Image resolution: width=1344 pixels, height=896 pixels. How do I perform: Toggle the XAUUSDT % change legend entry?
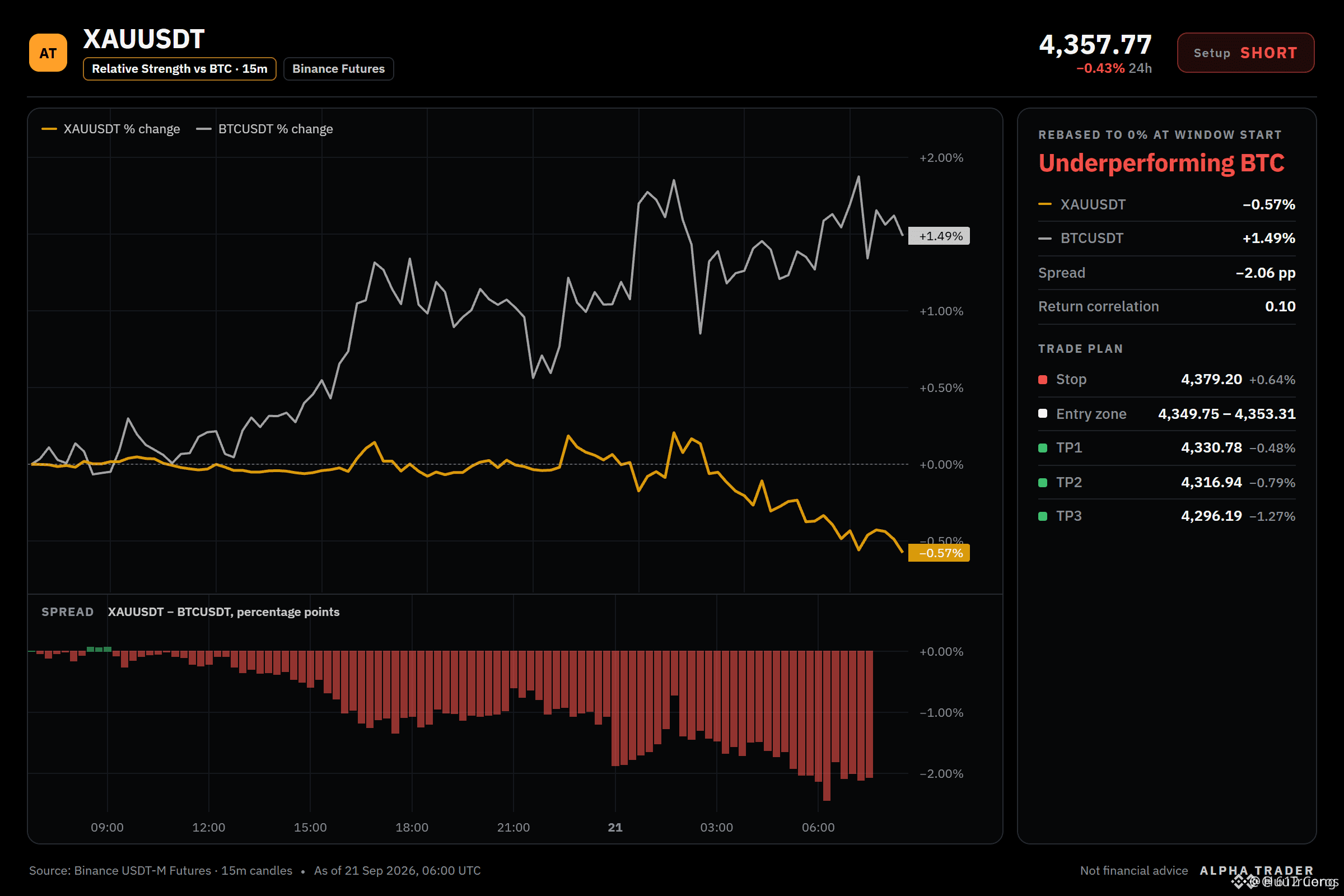click(111, 129)
